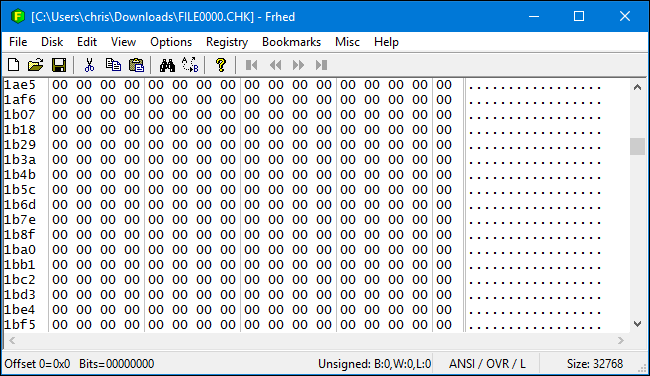Save file using the floppy disk icon

click(x=59, y=65)
